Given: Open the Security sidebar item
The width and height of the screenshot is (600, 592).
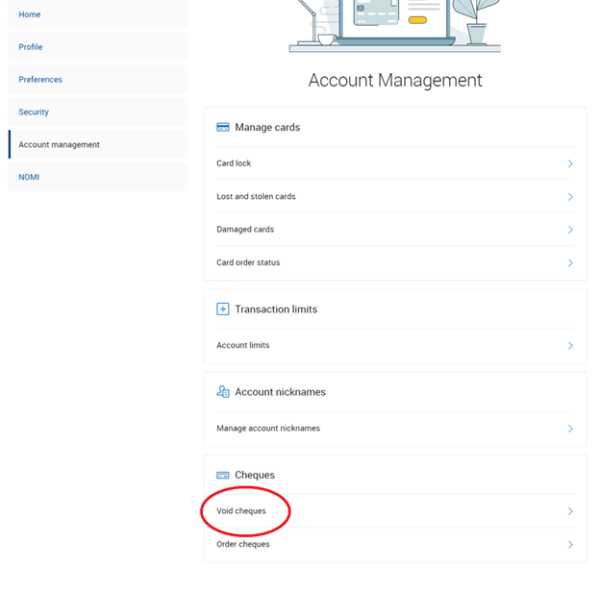Looking at the screenshot, I should (x=34, y=112).
